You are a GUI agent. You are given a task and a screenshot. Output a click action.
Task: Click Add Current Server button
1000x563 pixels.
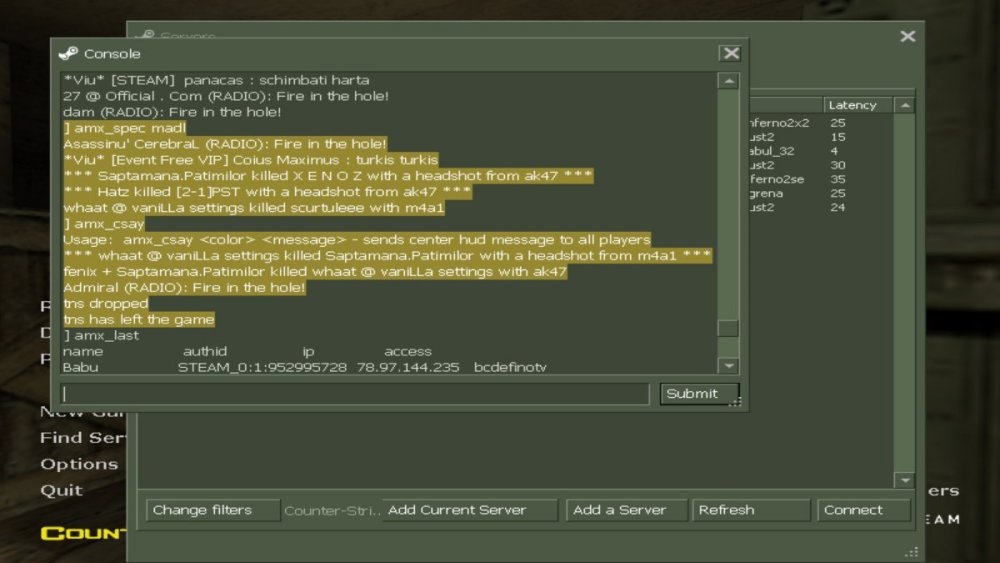[470, 510]
